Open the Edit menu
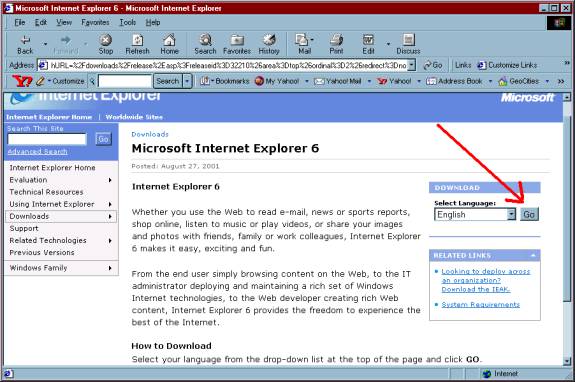575x382 pixels. (41, 22)
